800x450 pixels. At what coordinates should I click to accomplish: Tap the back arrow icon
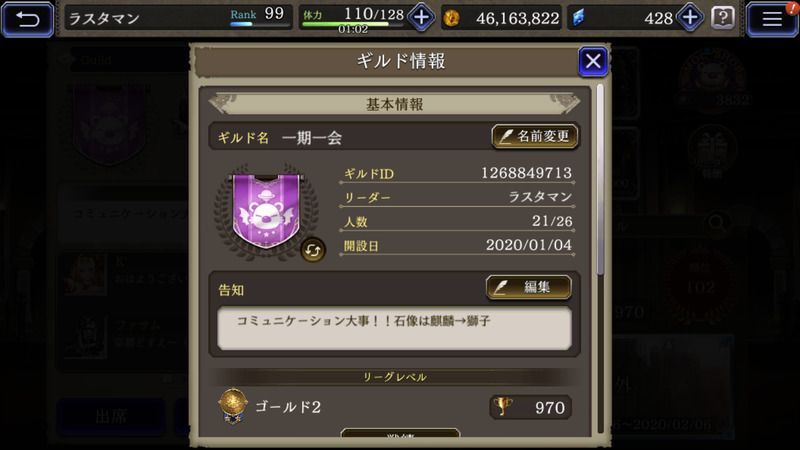click(x=28, y=19)
